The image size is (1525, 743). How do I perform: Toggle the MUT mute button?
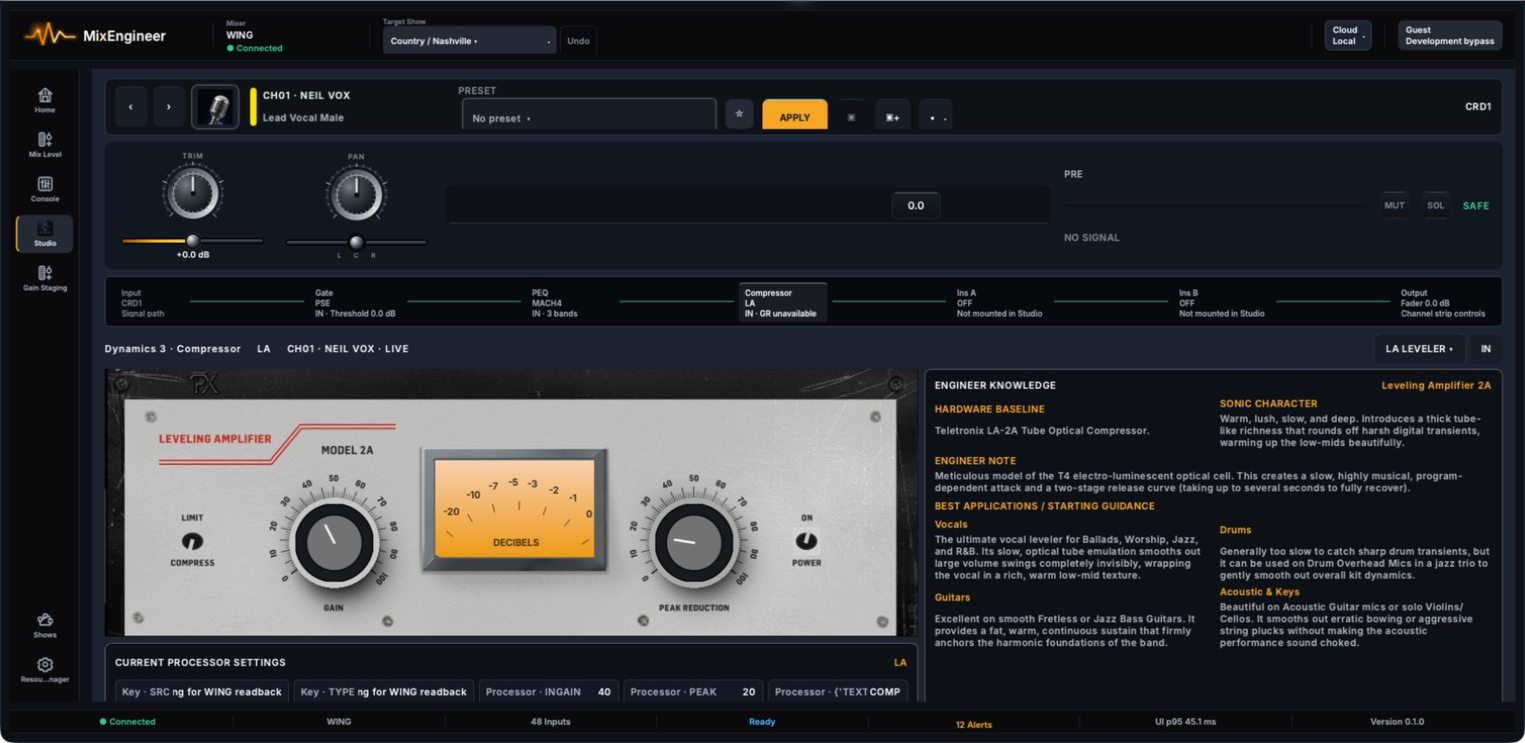point(1394,205)
